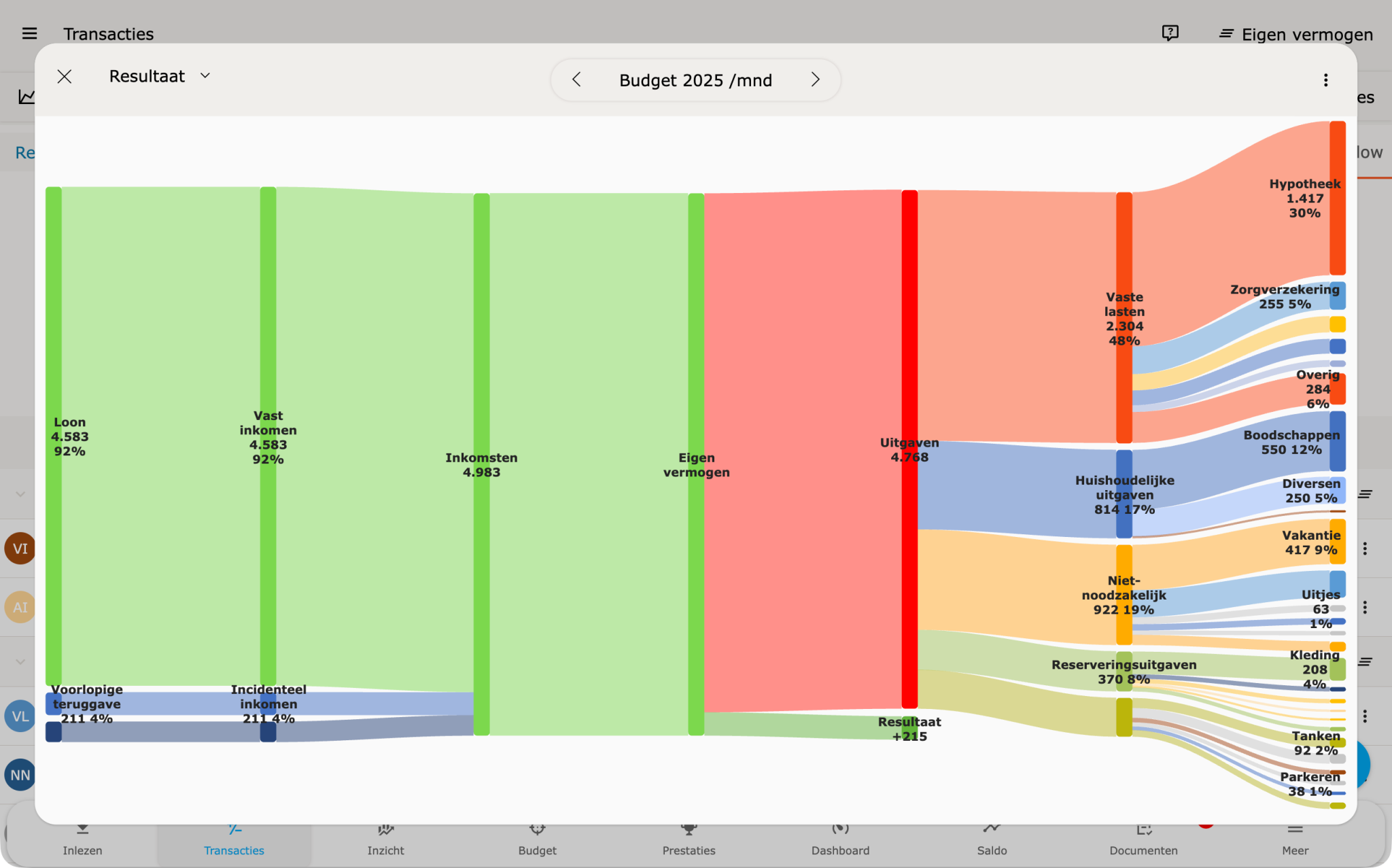Close the Resultaat dialog with the X
Viewport: 1392px width, 868px height.
point(65,77)
